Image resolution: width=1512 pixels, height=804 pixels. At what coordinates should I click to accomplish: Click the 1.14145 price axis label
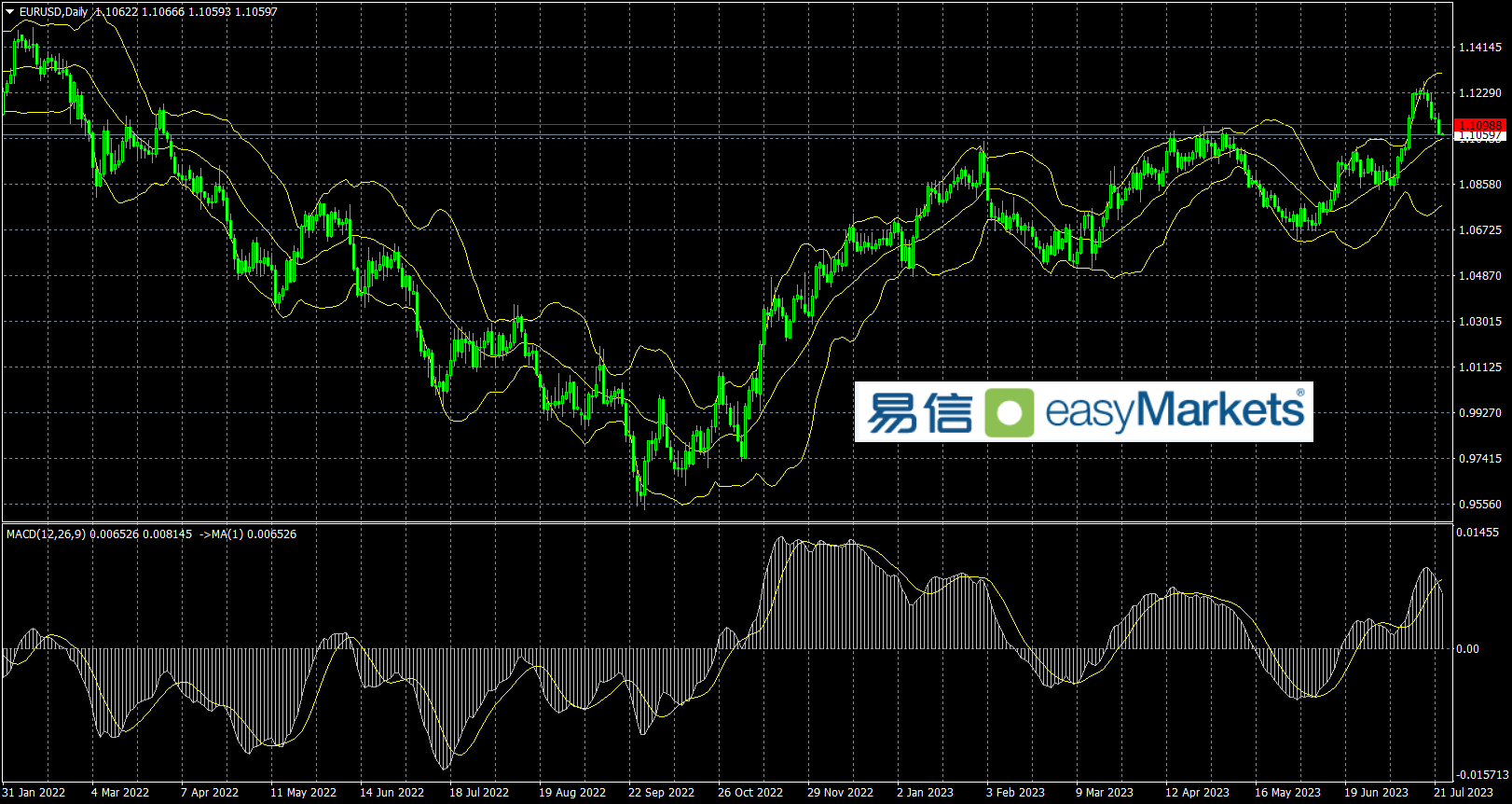click(1480, 48)
